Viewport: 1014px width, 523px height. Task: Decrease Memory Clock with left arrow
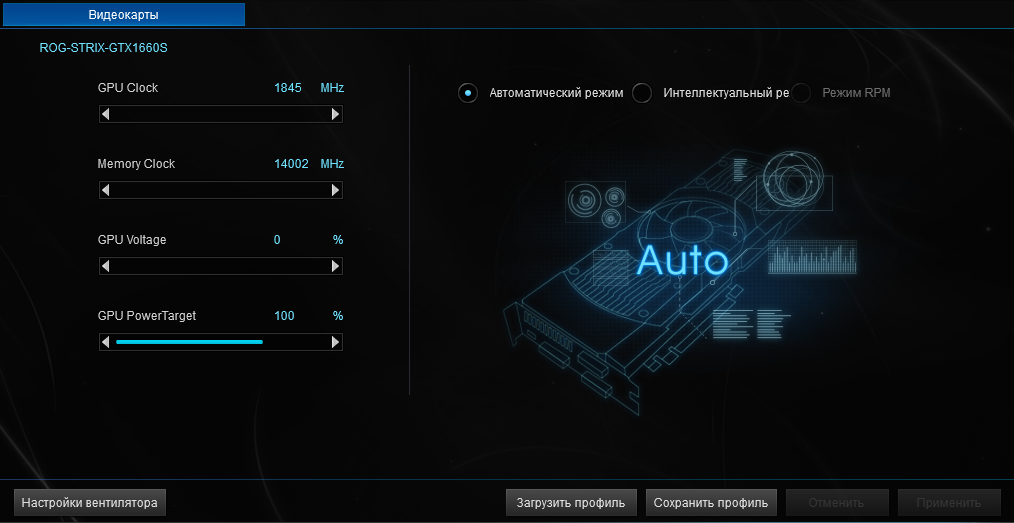click(105, 190)
